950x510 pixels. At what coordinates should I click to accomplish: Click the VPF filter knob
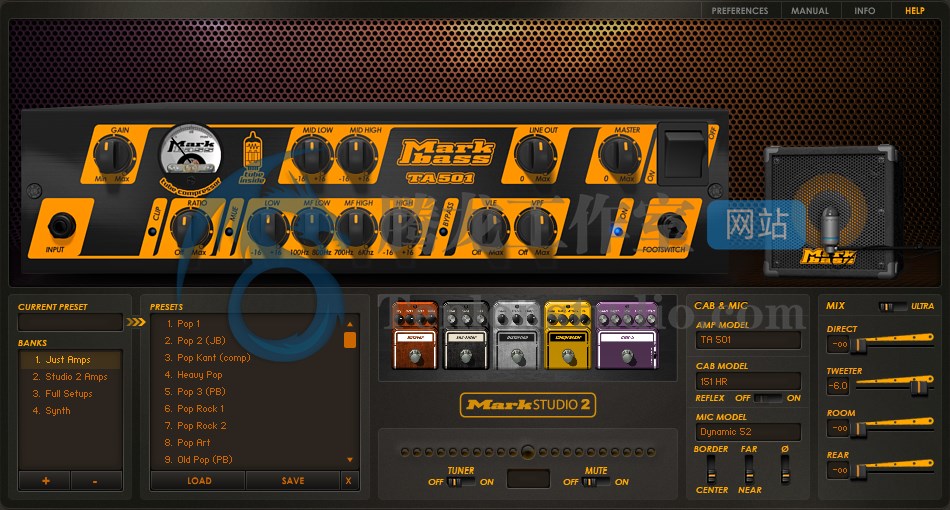535,228
